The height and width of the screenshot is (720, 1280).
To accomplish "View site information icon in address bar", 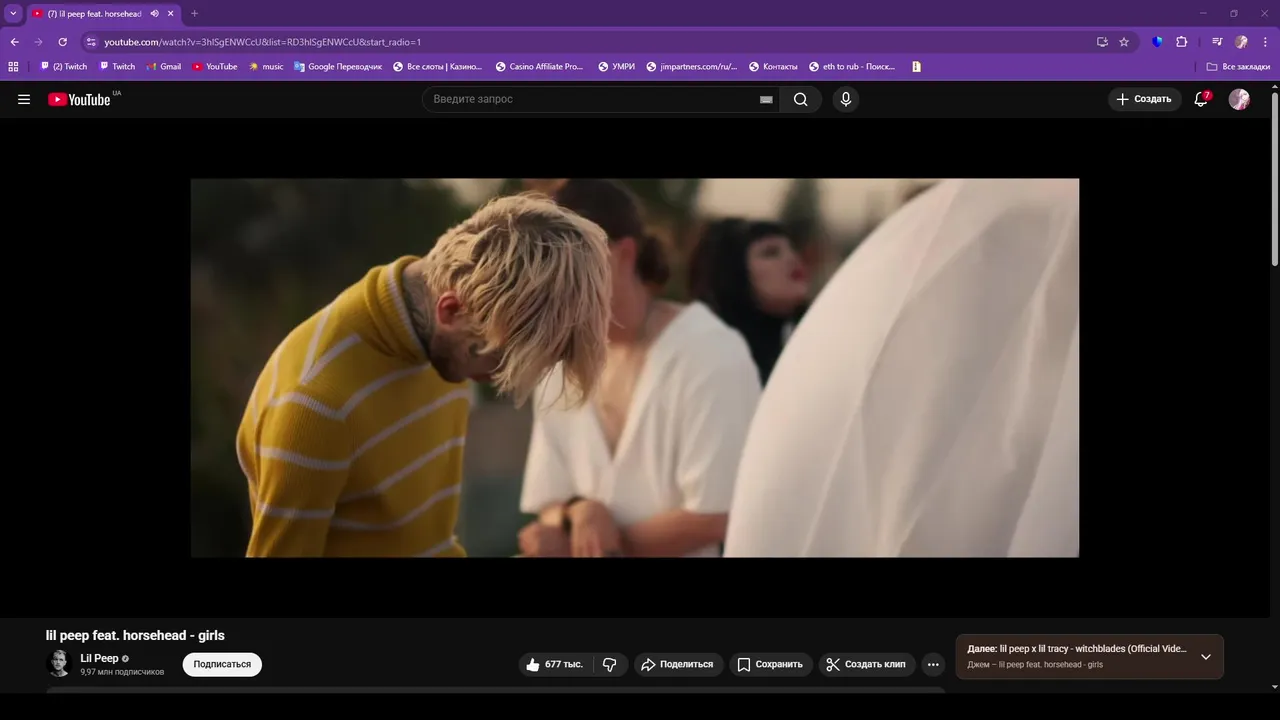I will [x=91, y=42].
